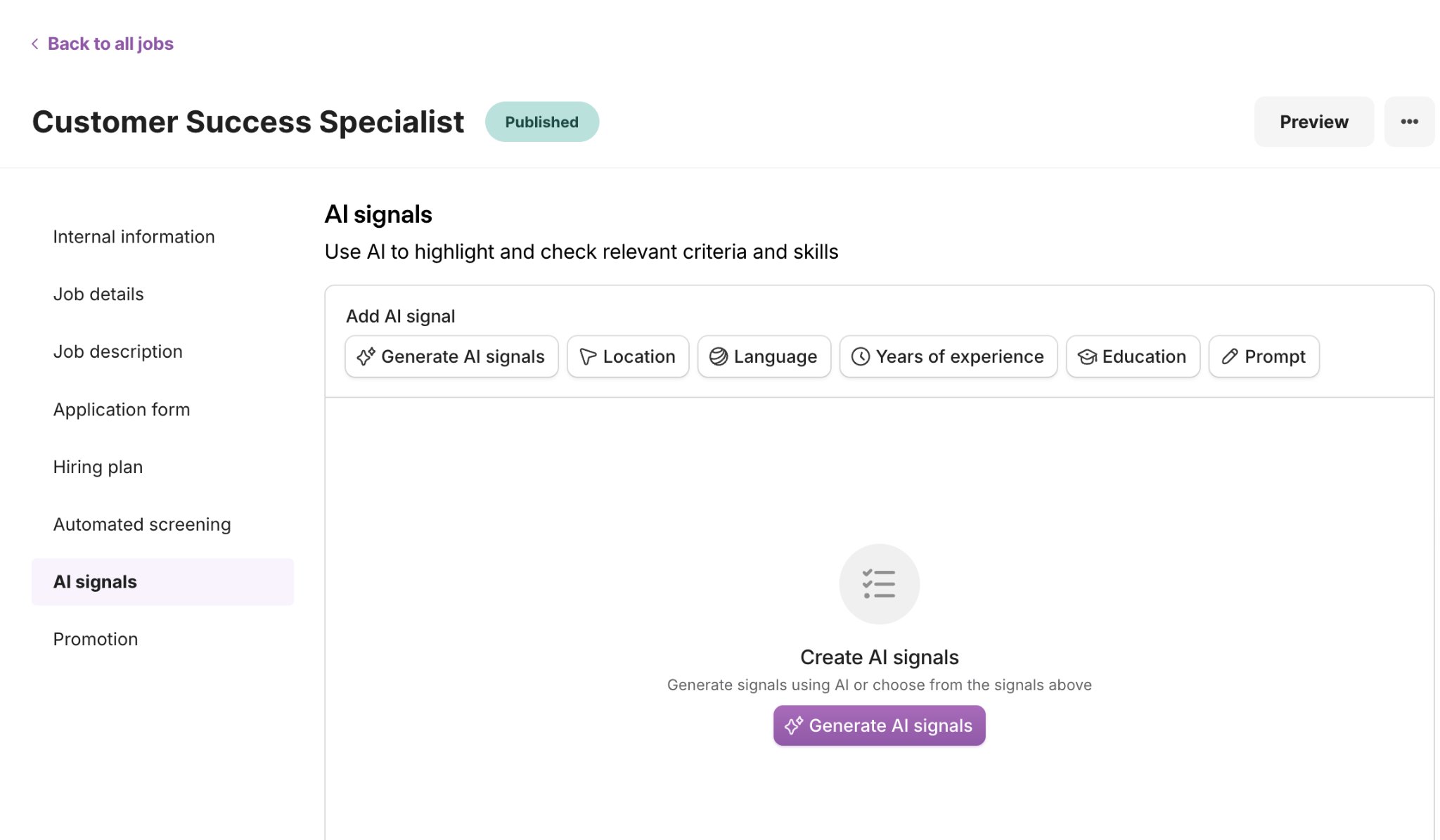Click the Published status badge
The image size is (1440, 840).
click(542, 122)
